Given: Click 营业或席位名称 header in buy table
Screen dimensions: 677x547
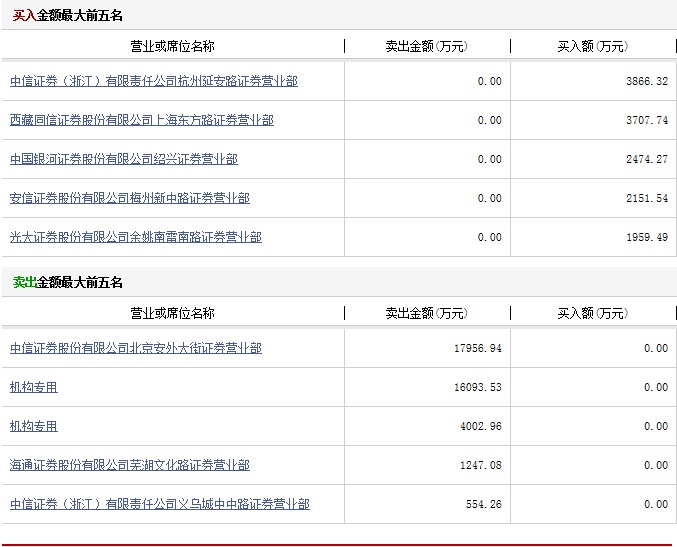Looking at the screenshot, I should [173, 46].
